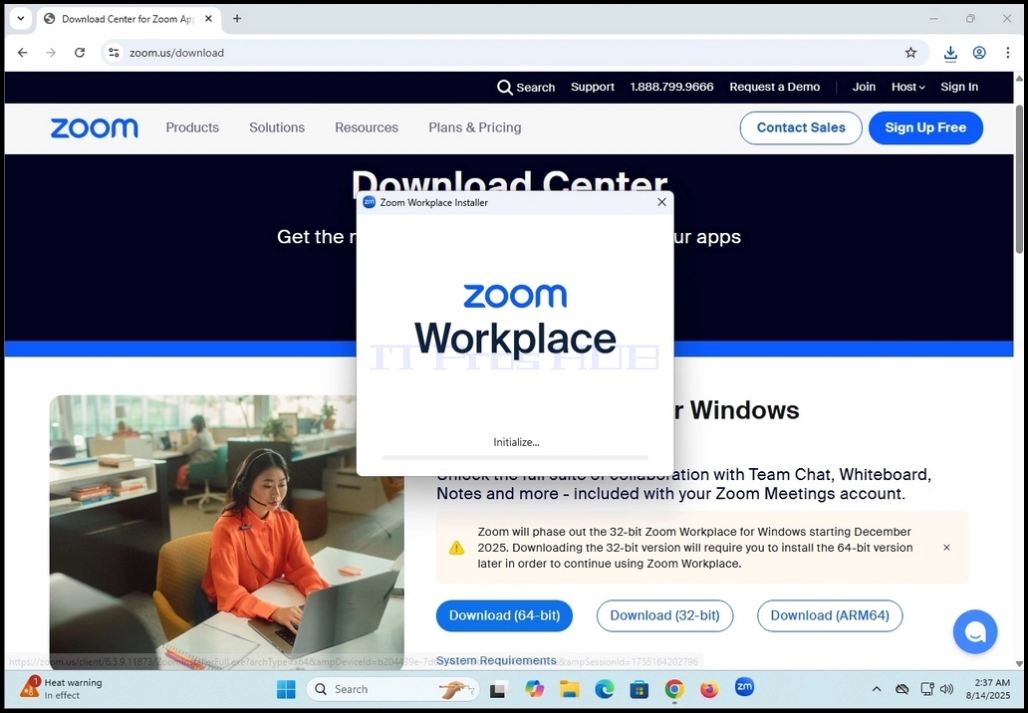The image size is (1028, 713).
Task: Open Microsoft Edge from the taskbar
Action: [604, 689]
